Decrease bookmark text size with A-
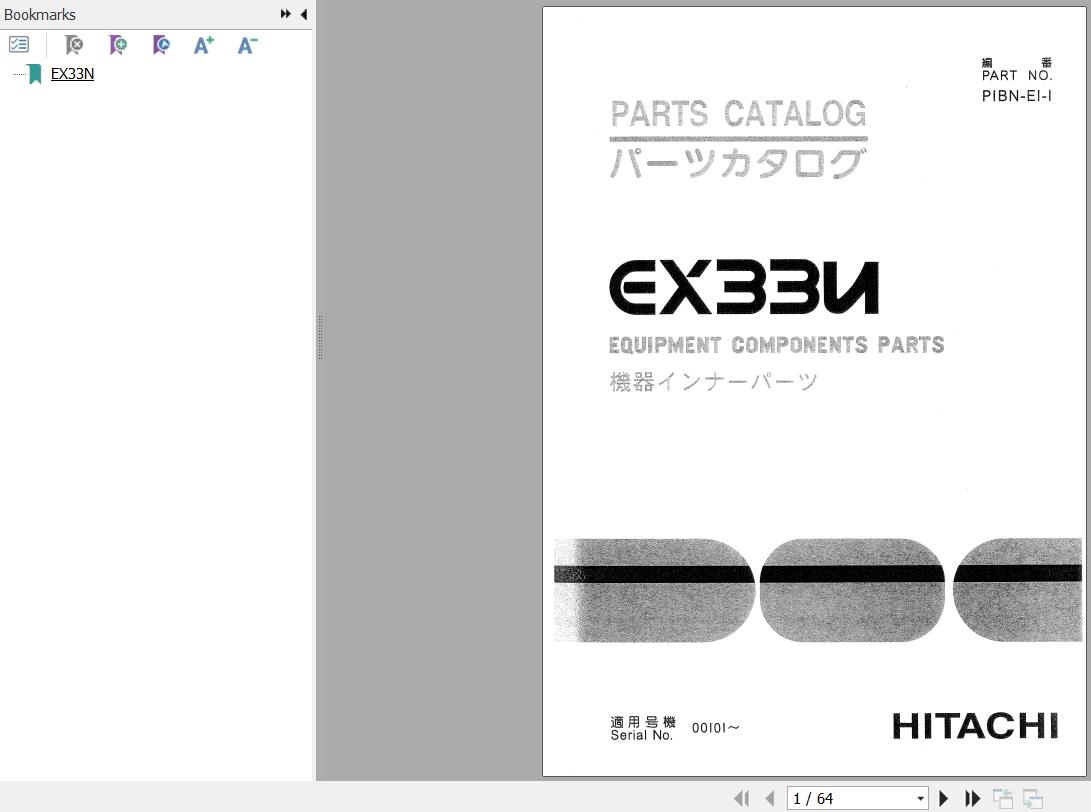This screenshot has width=1091, height=812. (247, 45)
